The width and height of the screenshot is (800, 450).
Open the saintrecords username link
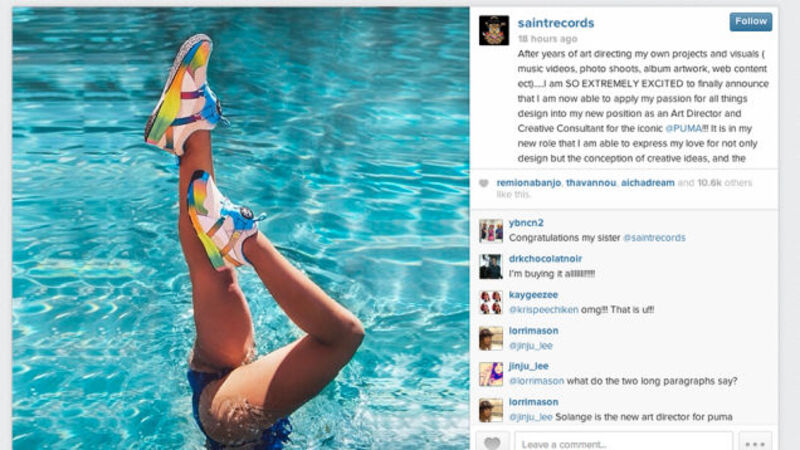coord(556,23)
